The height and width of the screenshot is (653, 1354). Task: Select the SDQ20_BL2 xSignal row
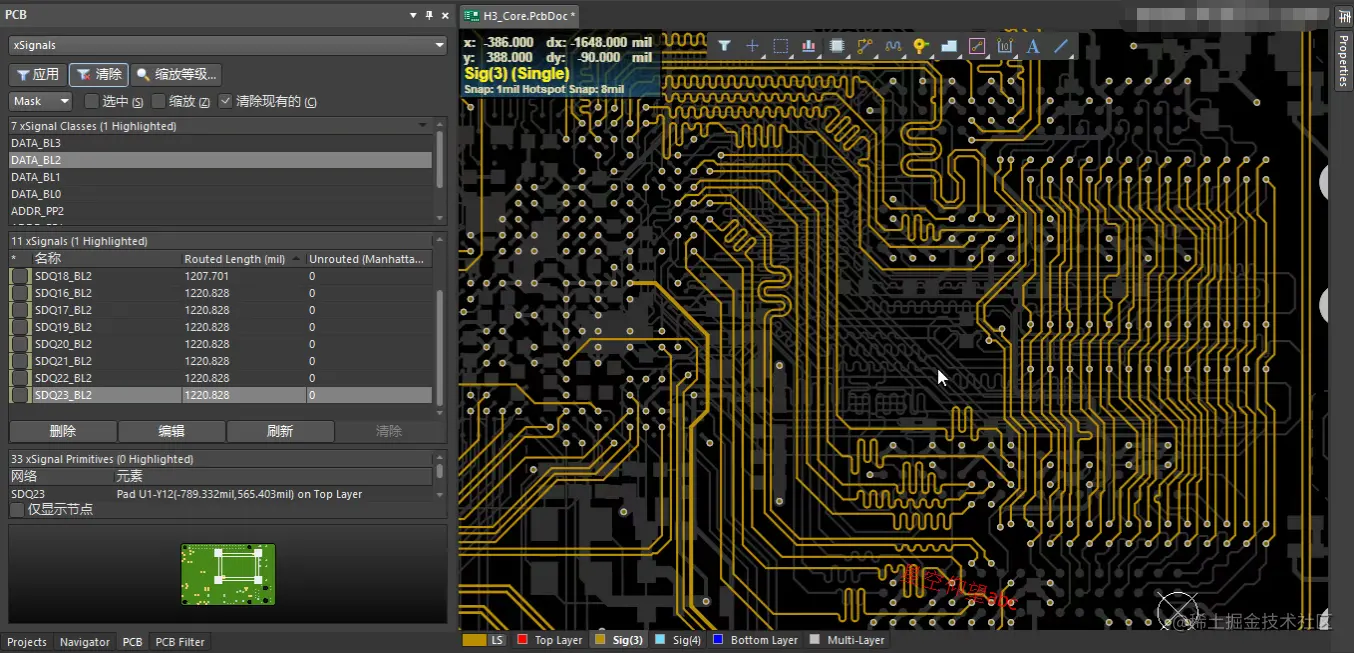[x=220, y=344]
